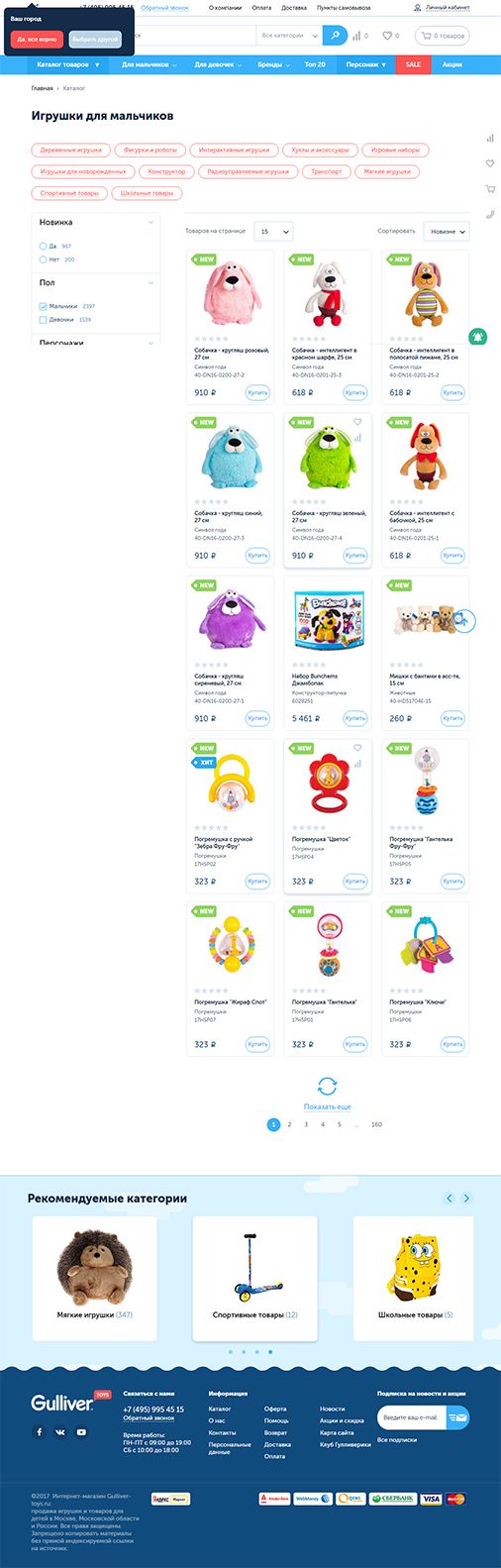Click the Show more refresh icon
The height and width of the screenshot is (1568, 501).
click(328, 1086)
